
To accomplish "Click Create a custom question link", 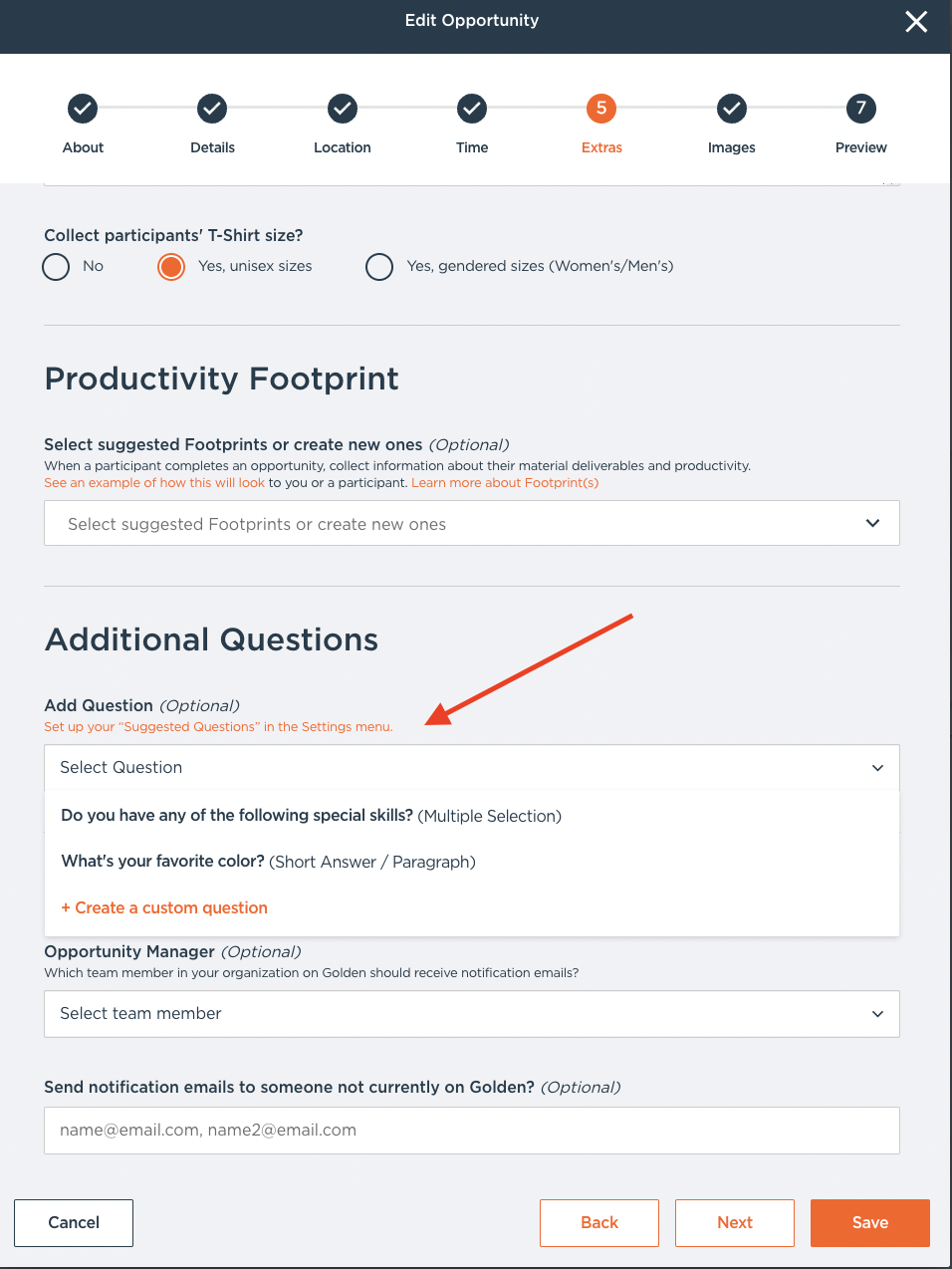I will 164,908.
